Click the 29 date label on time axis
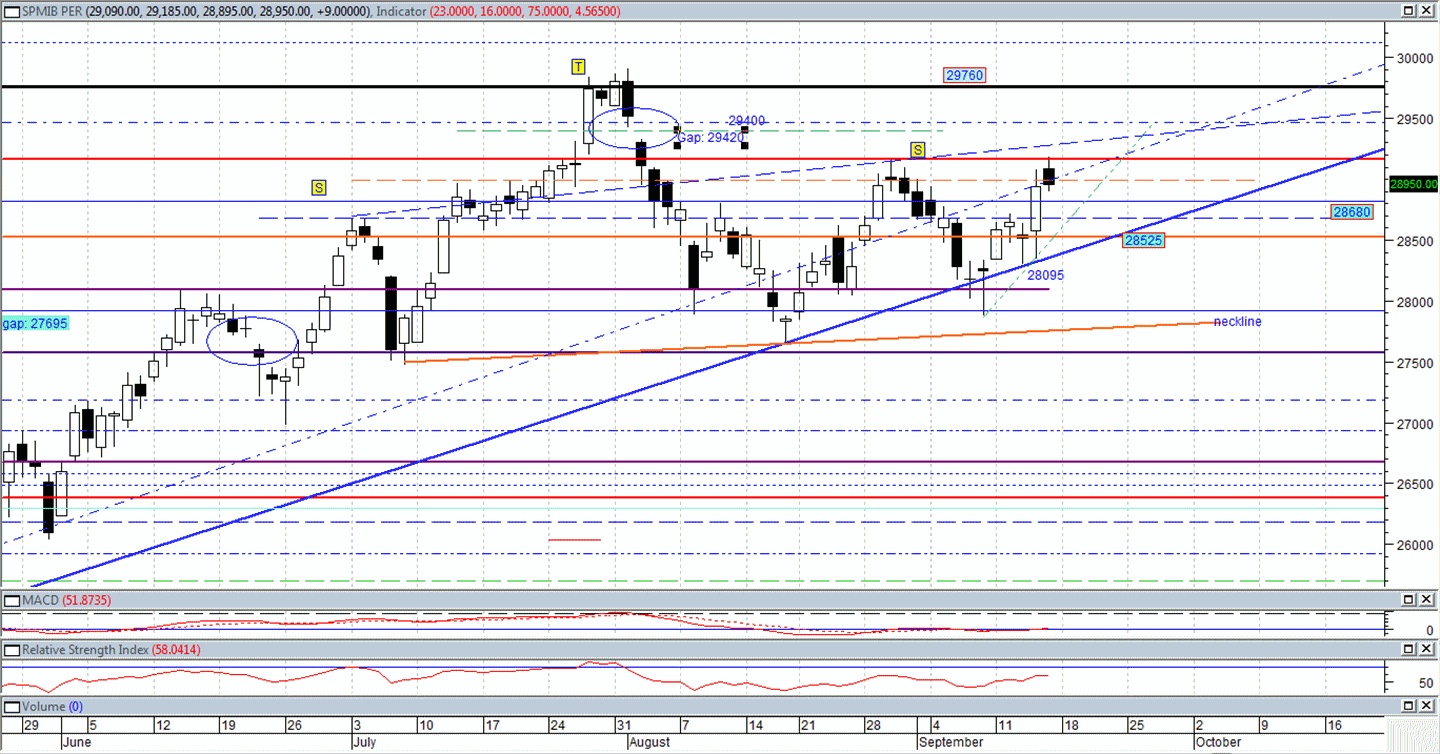 pos(31,726)
